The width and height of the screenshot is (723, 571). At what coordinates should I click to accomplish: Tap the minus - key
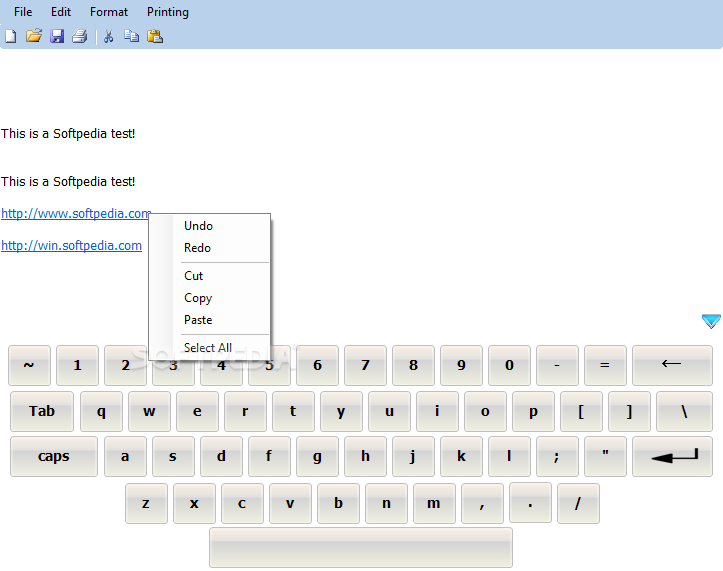click(x=557, y=365)
